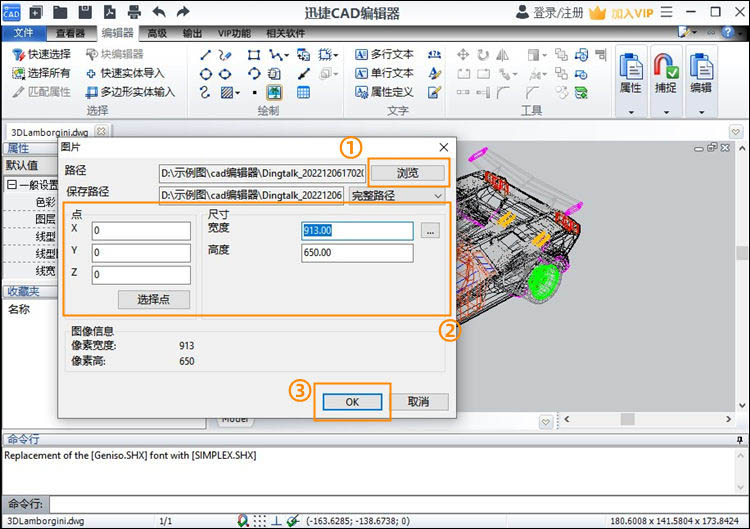Click 快速实体导入 quick entity import
Image resolution: width=750 pixels, height=529 pixels.
pyautogui.click(x=125, y=73)
